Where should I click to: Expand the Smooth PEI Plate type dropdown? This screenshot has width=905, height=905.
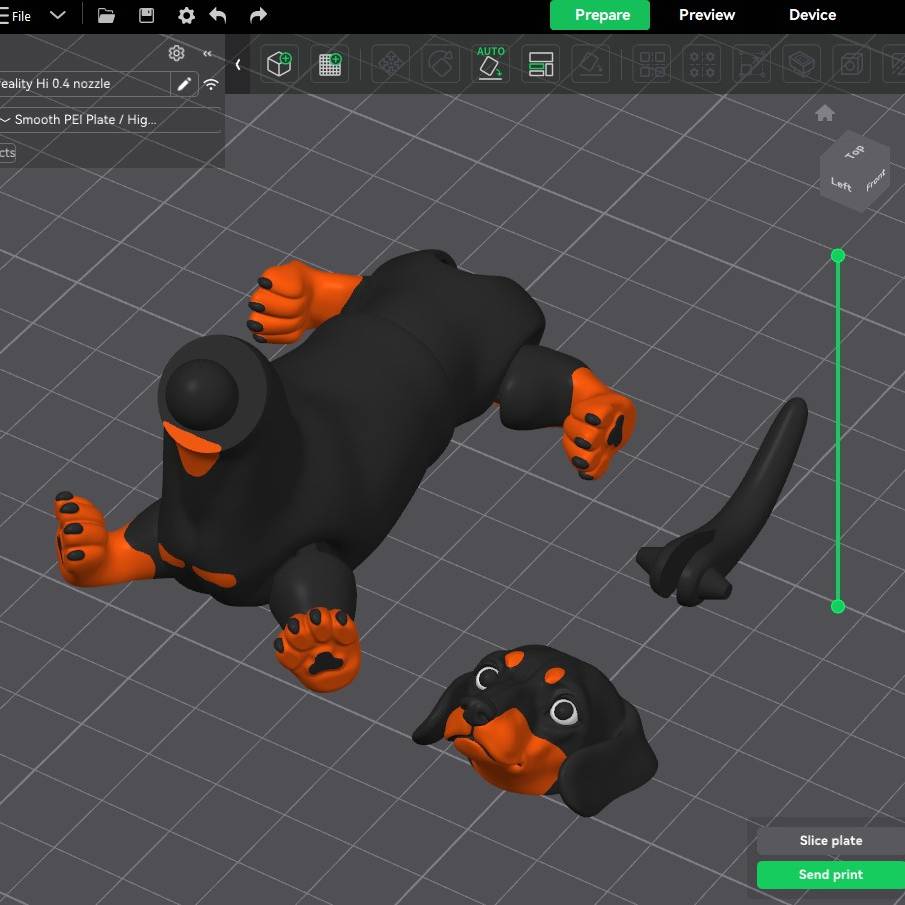coord(6,120)
